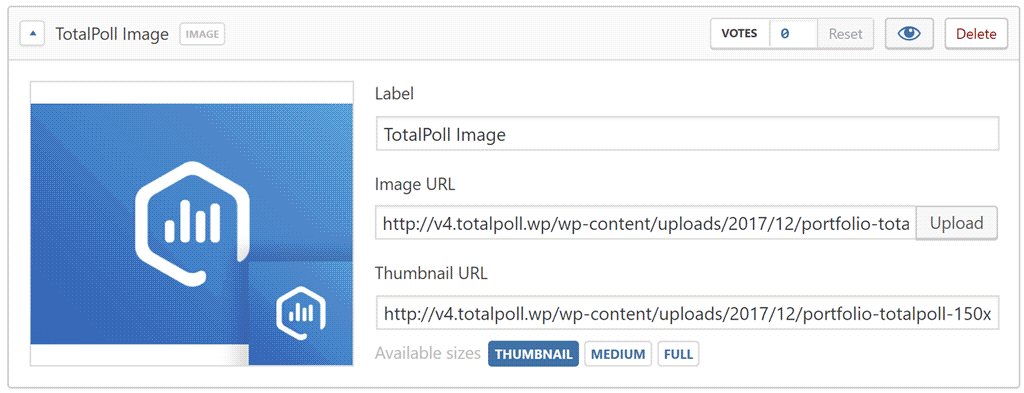Select the THUMBNAIL size option
This screenshot has height=393, width=1024.
(533, 354)
